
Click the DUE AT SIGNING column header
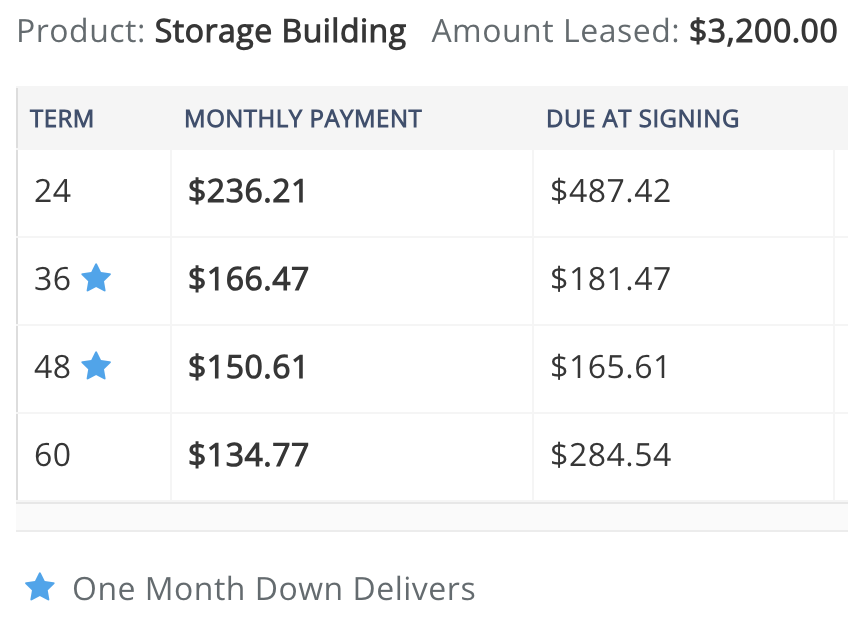coord(642,119)
